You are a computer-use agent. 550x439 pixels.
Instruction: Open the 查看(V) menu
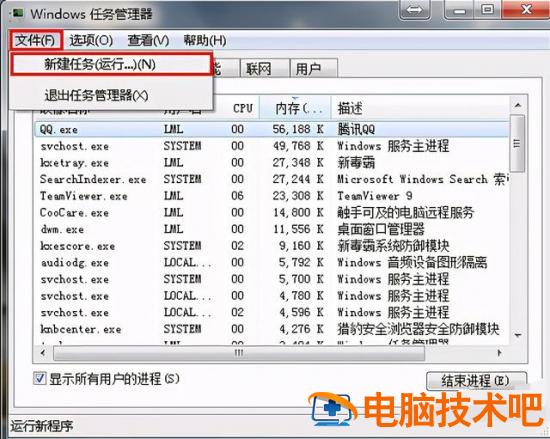click(x=148, y=40)
